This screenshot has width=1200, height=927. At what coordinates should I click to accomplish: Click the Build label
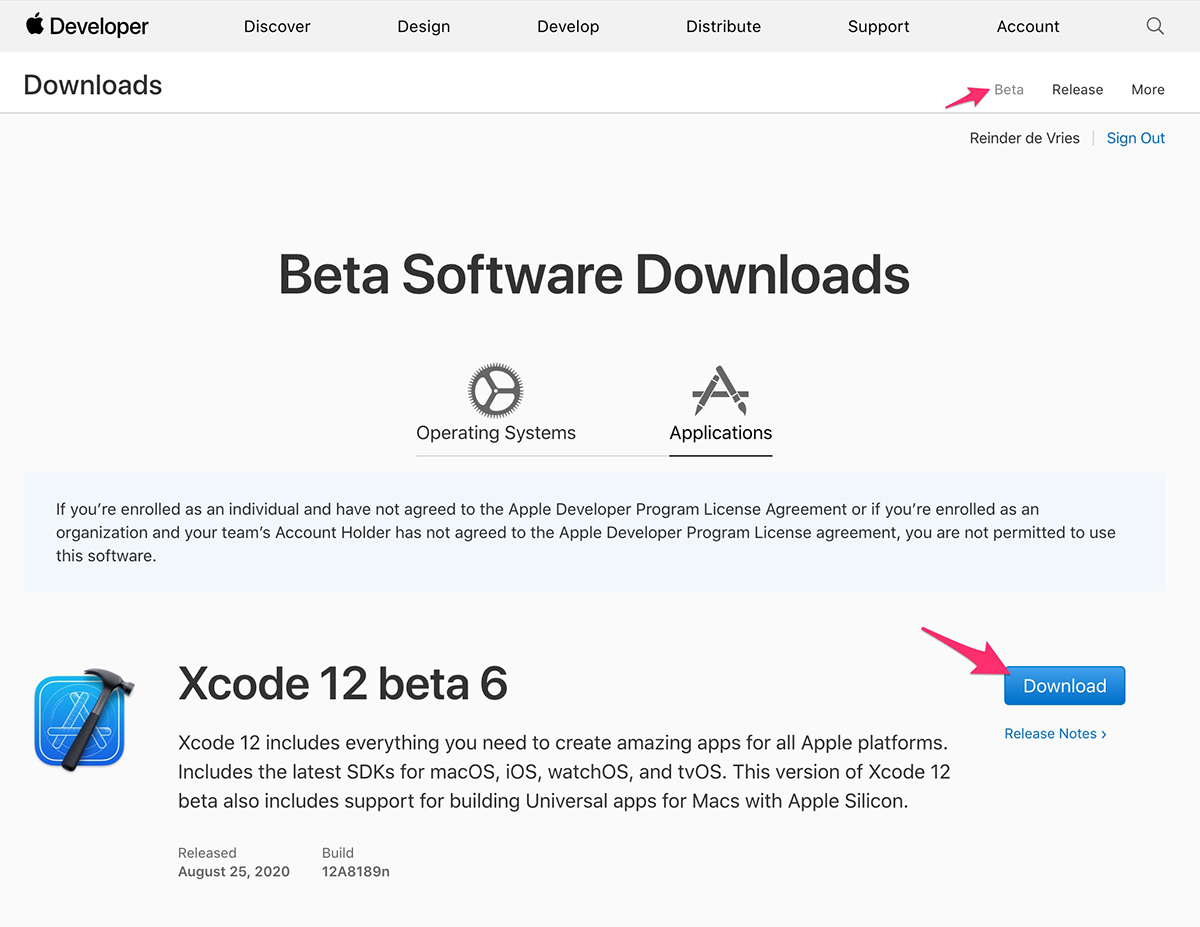[338, 853]
